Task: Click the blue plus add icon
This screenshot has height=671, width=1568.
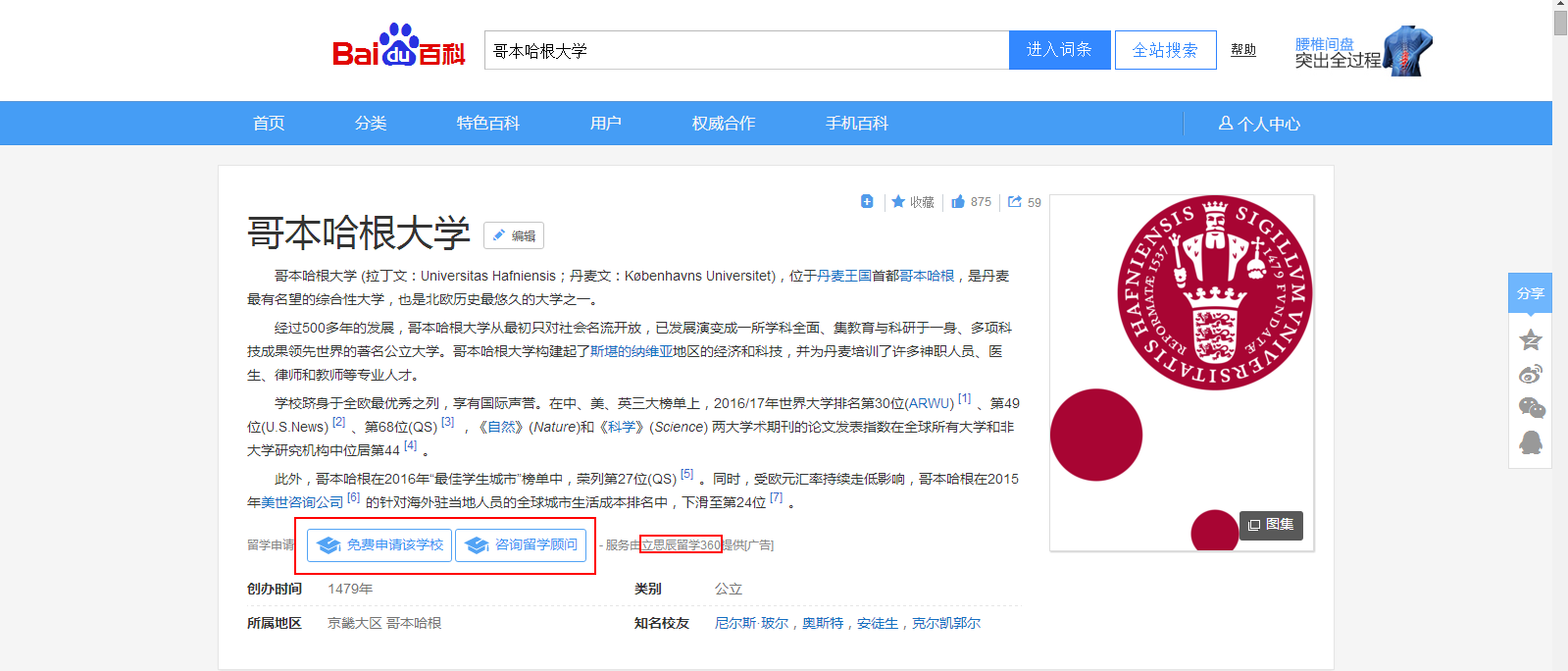Action: [x=867, y=201]
